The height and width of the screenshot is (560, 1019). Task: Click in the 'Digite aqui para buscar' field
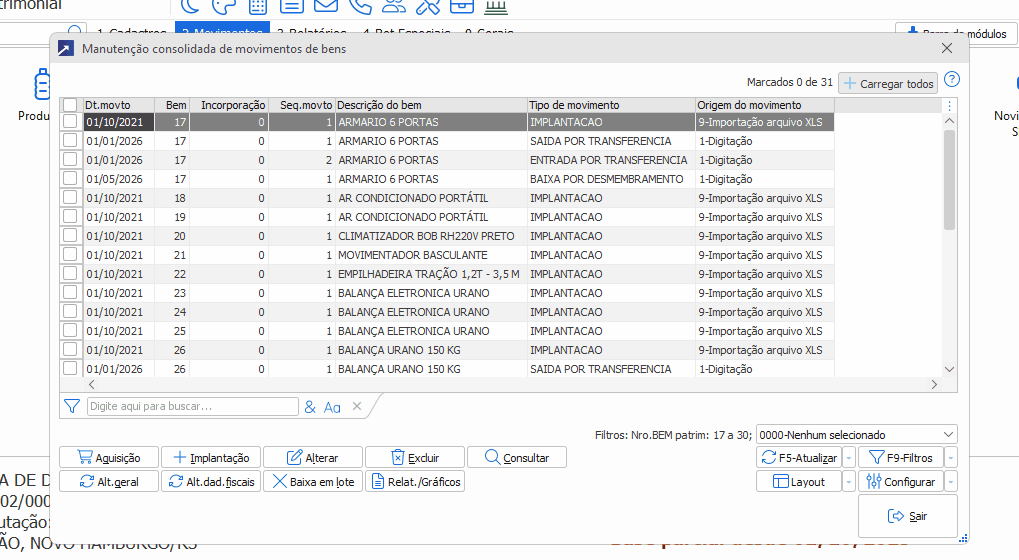click(x=192, y=406)
